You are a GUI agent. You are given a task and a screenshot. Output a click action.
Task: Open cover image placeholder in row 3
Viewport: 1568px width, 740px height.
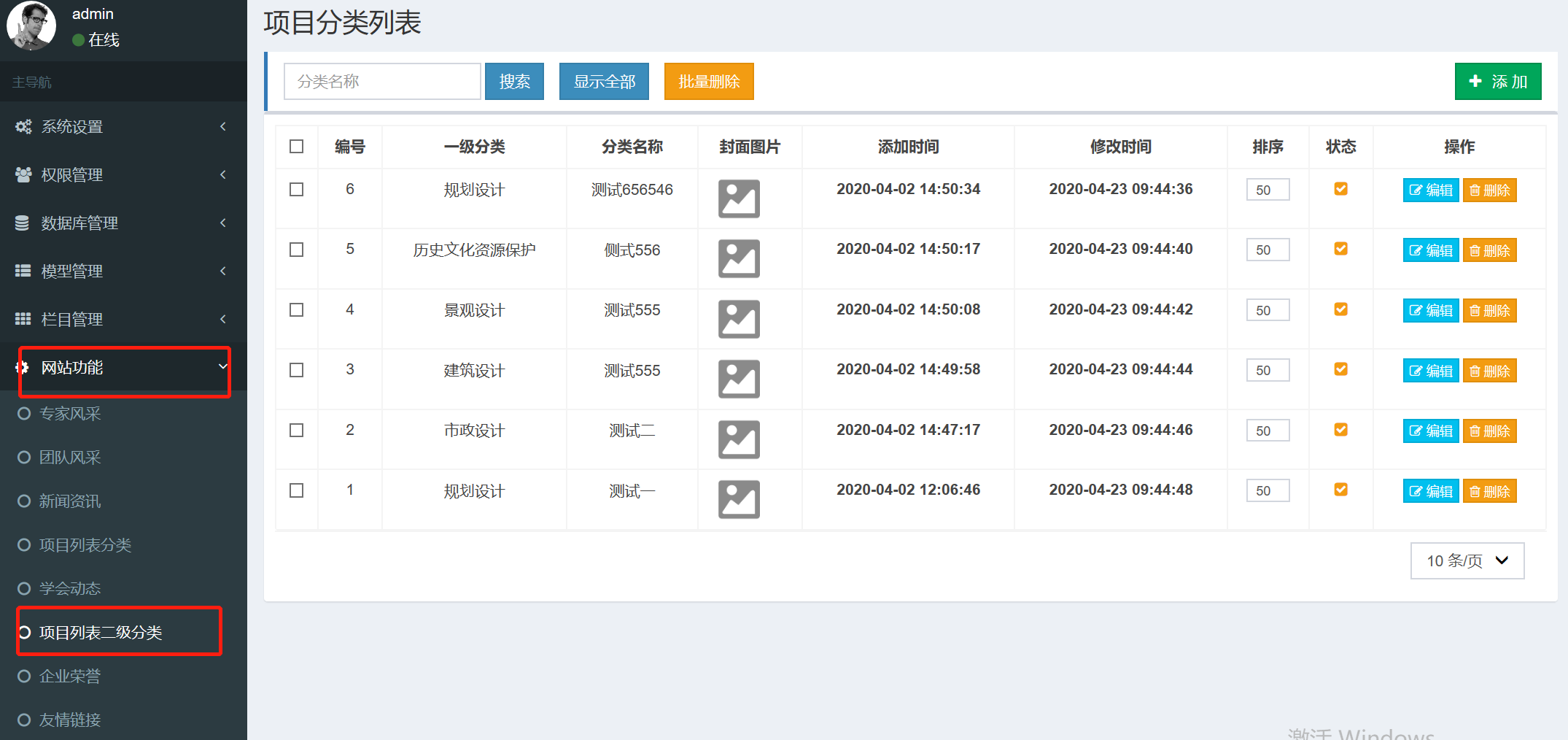739,379
